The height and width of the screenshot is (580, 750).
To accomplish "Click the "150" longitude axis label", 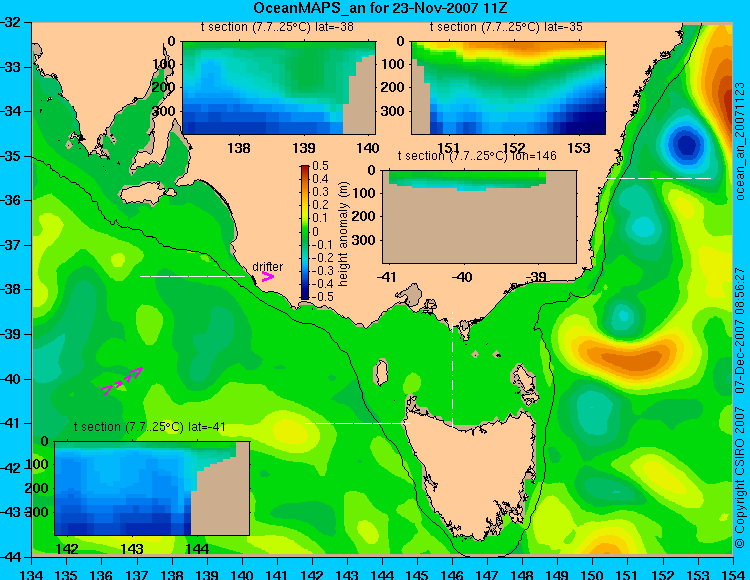I will (x=592, y=574).
